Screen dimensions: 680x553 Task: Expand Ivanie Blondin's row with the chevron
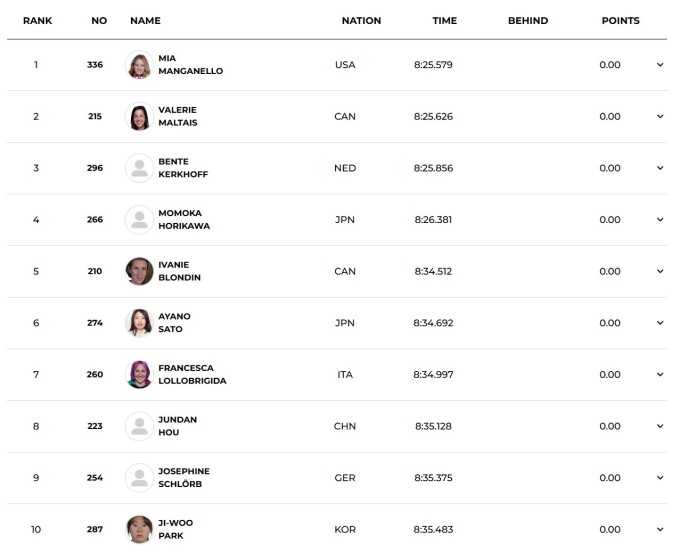pyautogui.click(x=660, y=271)
